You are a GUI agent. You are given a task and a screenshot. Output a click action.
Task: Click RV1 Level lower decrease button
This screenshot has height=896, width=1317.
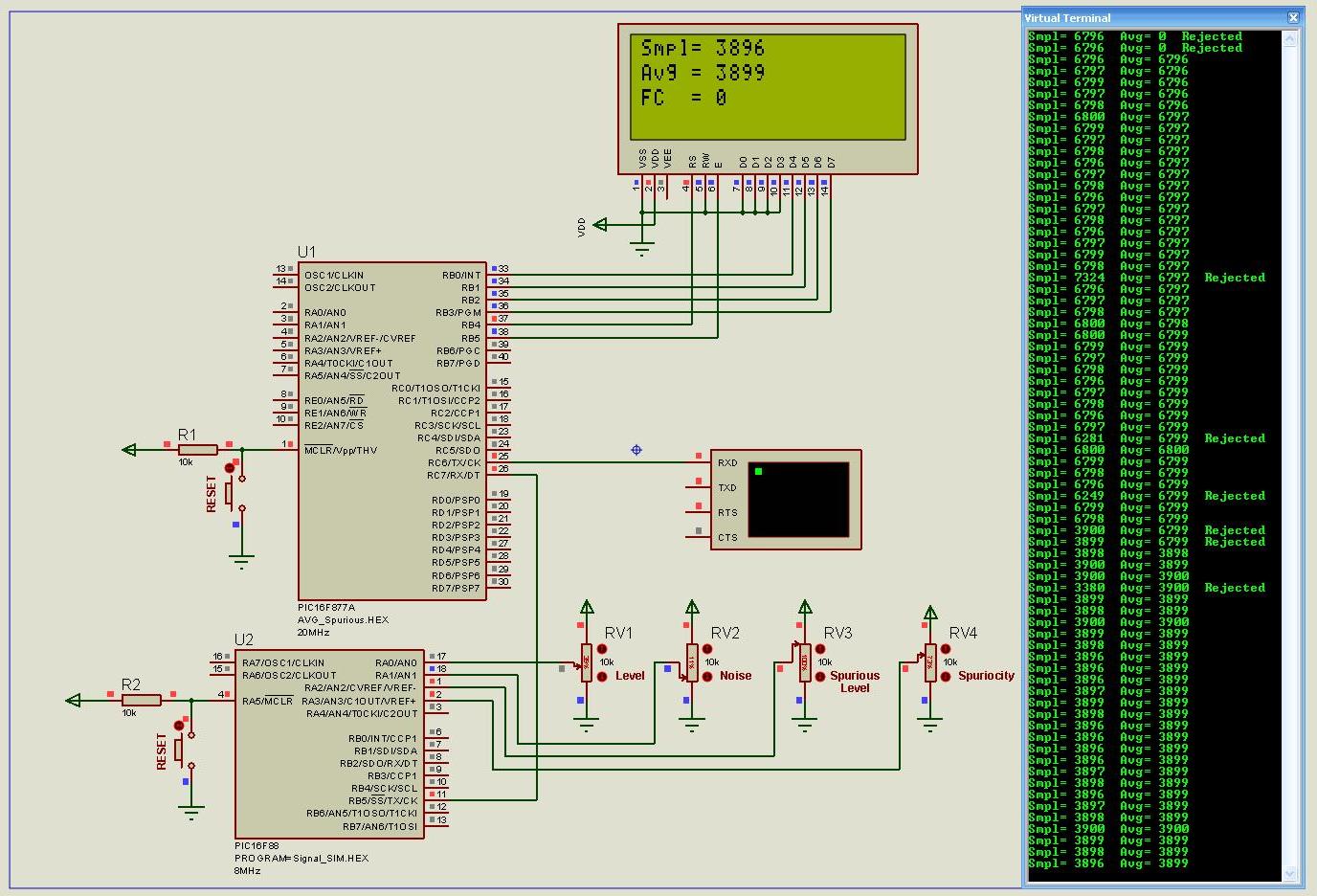[x=602, y=677]
